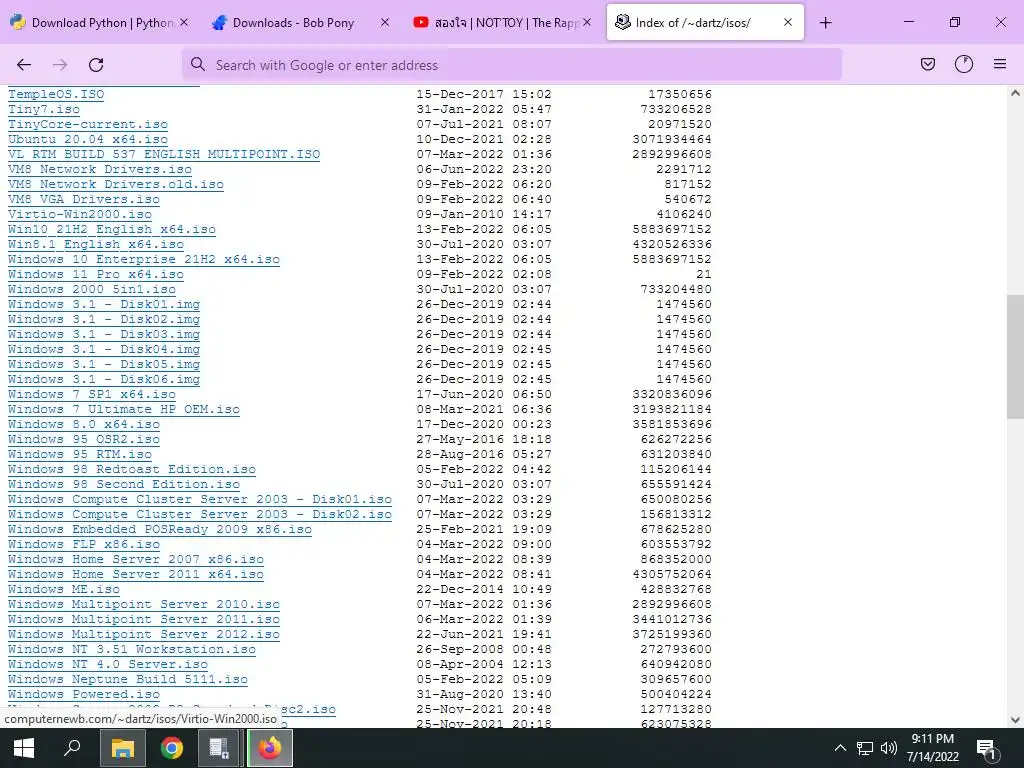This screenshot has width=1024, height=768.
Task: Open Windows 3.1 - Disk04.img
Action: (x=104, y=349)
